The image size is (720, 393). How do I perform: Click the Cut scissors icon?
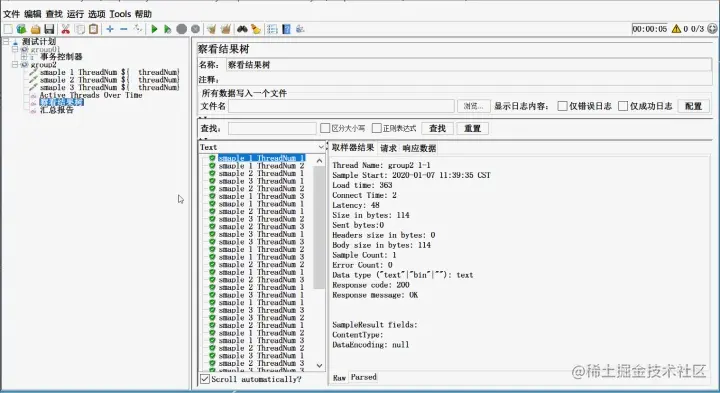pyautogui.click(x=66, y=29)
